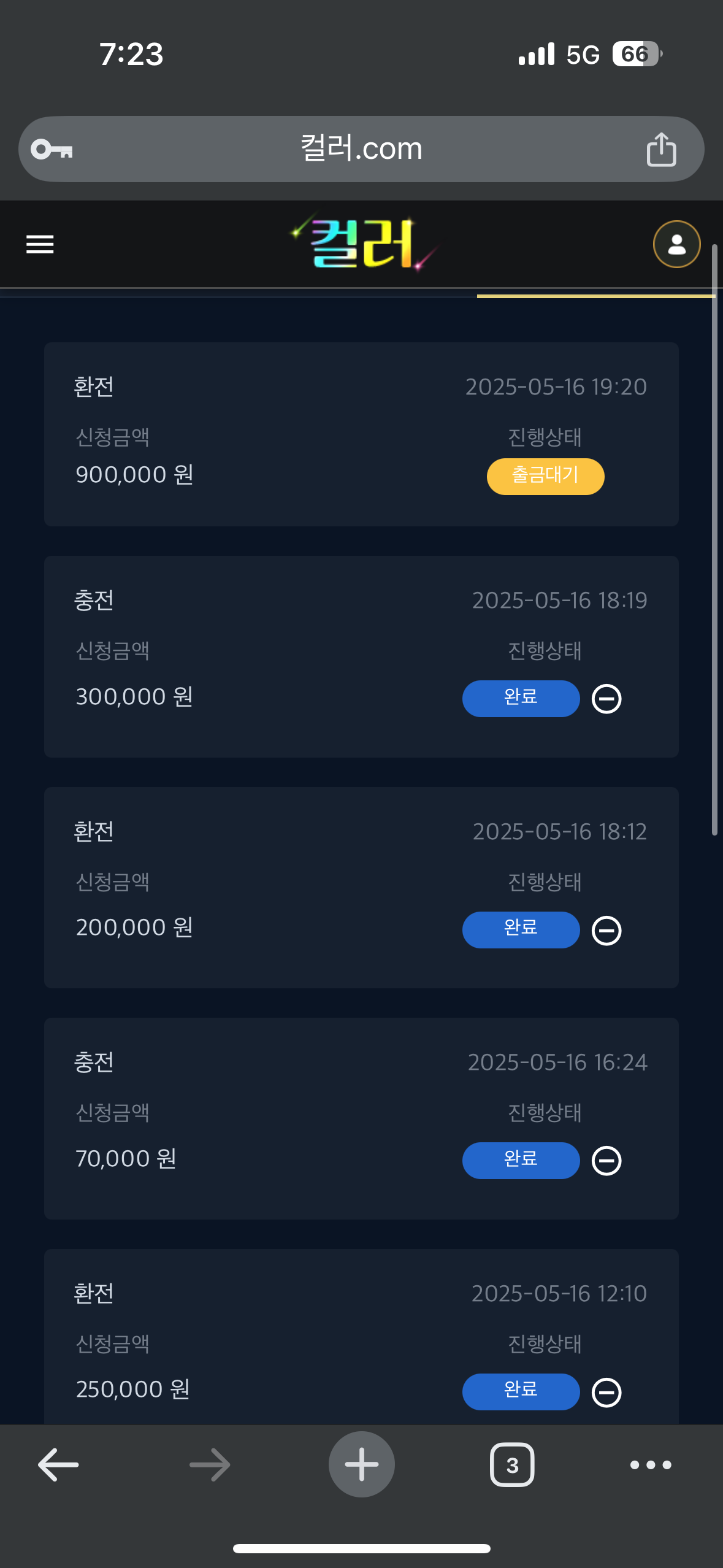The image size is (723, 1568).
Task: Tap the share icon in address bar
Action: [x=661, y=149]
